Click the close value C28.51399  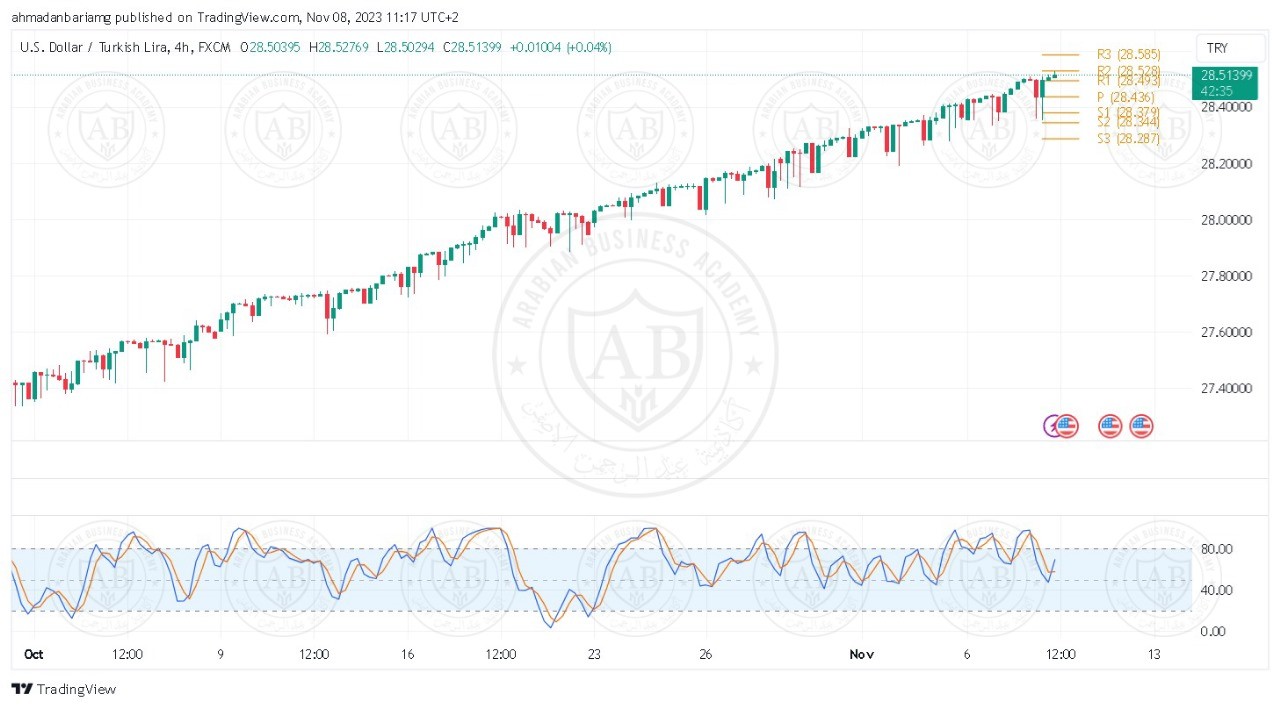tap(473, 47)
